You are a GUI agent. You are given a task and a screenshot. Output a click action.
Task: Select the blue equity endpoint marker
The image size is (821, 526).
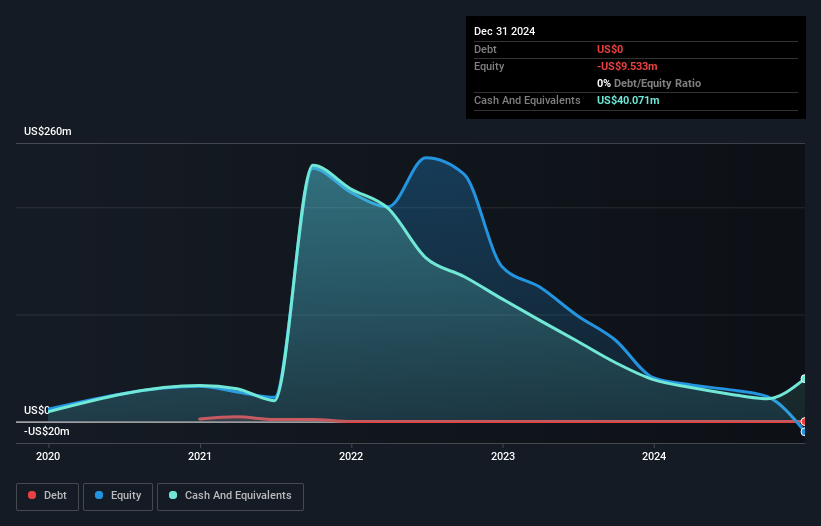point(804,432)
